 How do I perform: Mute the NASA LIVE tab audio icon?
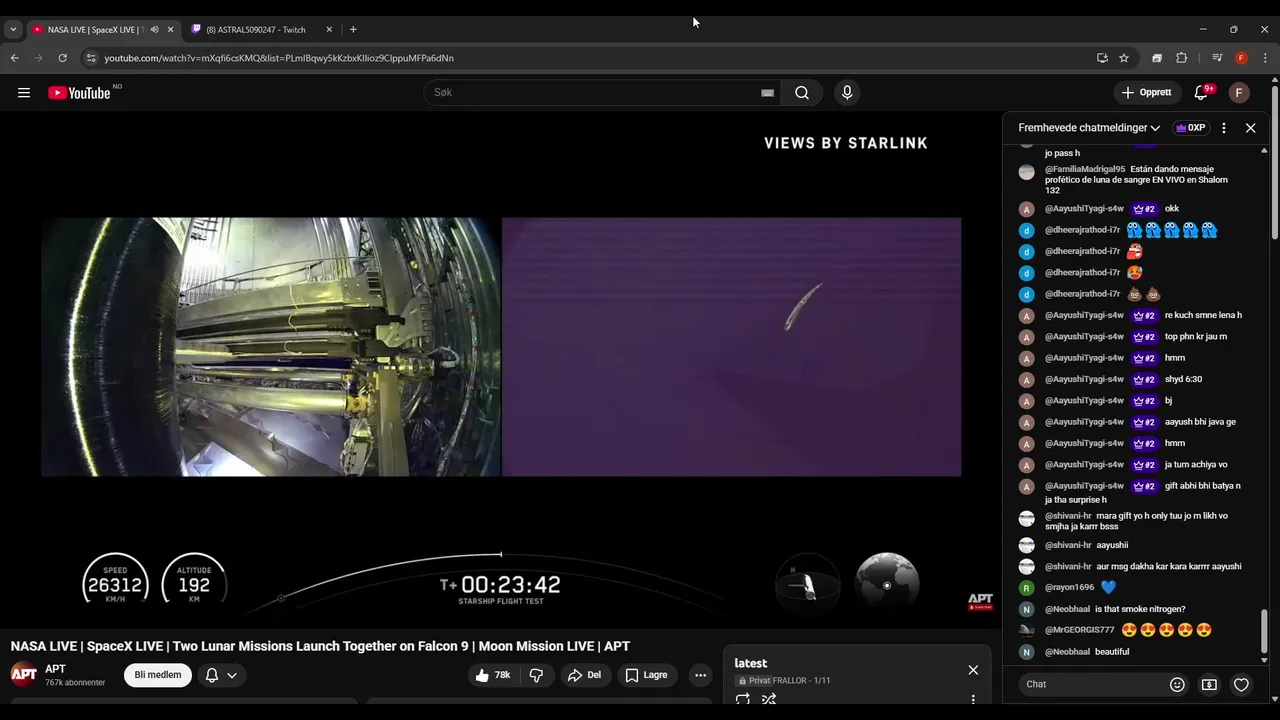(154, 29)
